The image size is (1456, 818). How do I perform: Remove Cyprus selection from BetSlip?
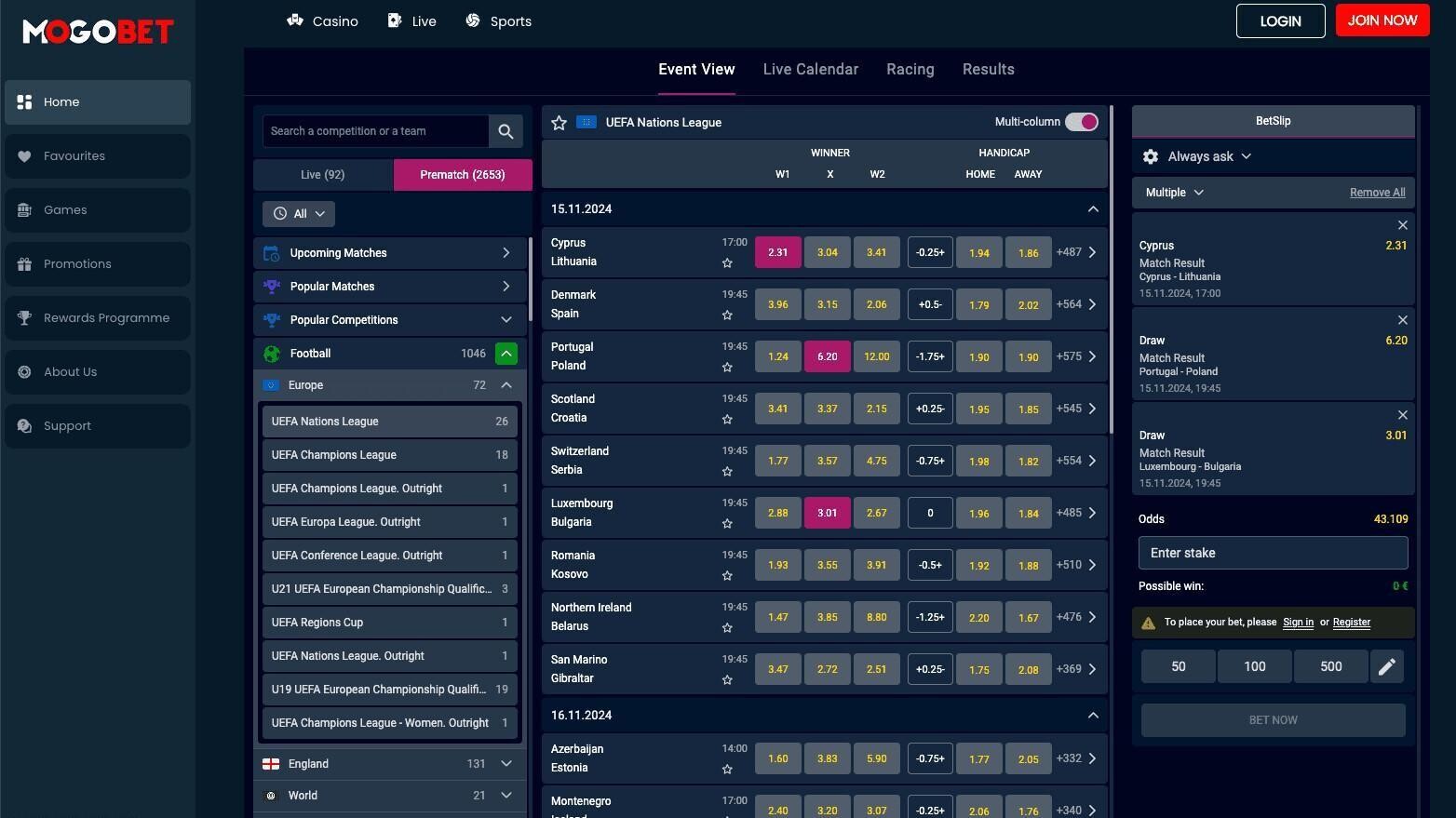coord(1402,225)
